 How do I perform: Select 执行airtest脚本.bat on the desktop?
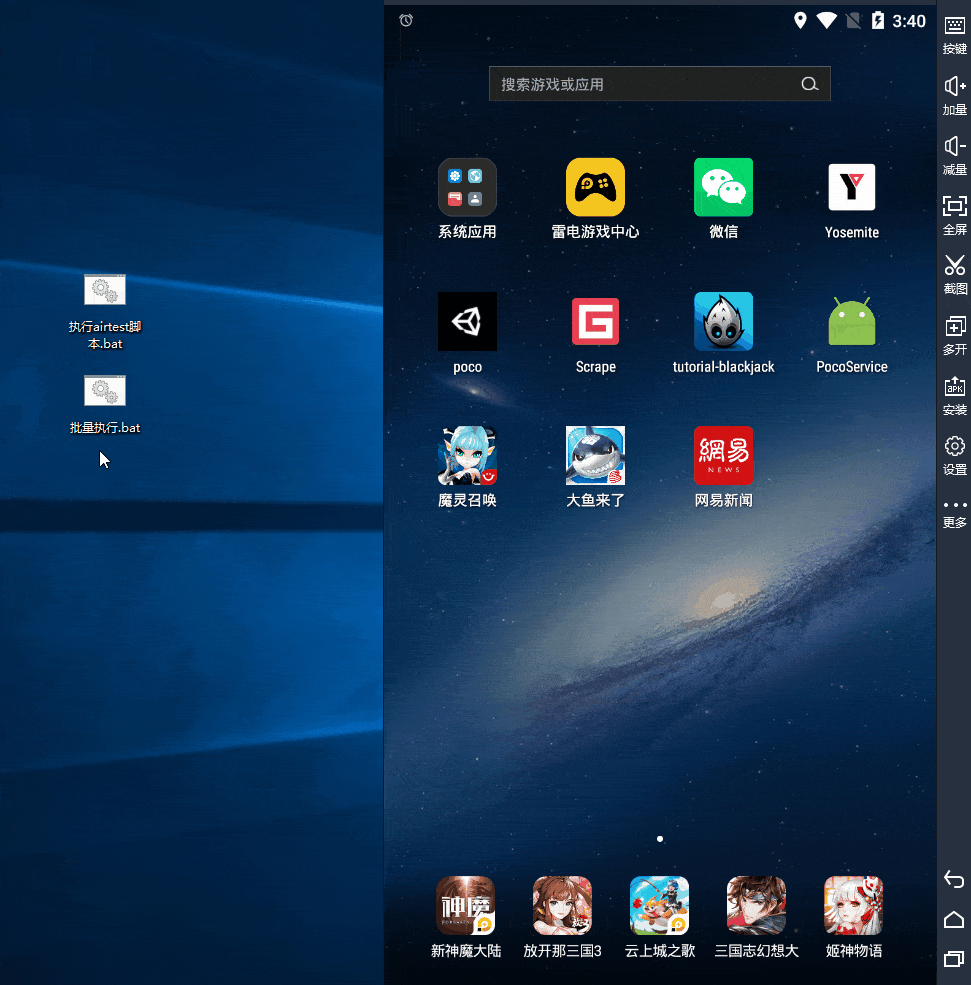tap(105, 312)
